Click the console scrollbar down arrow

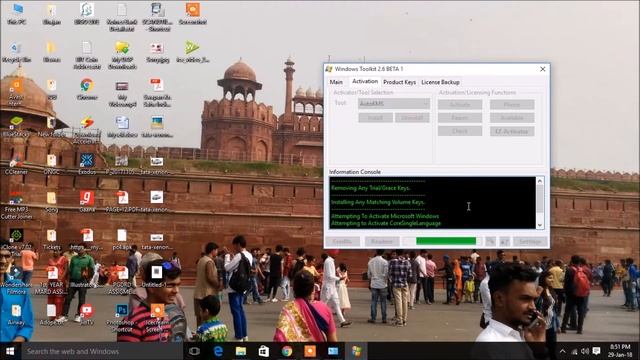(x=540, y=225)
